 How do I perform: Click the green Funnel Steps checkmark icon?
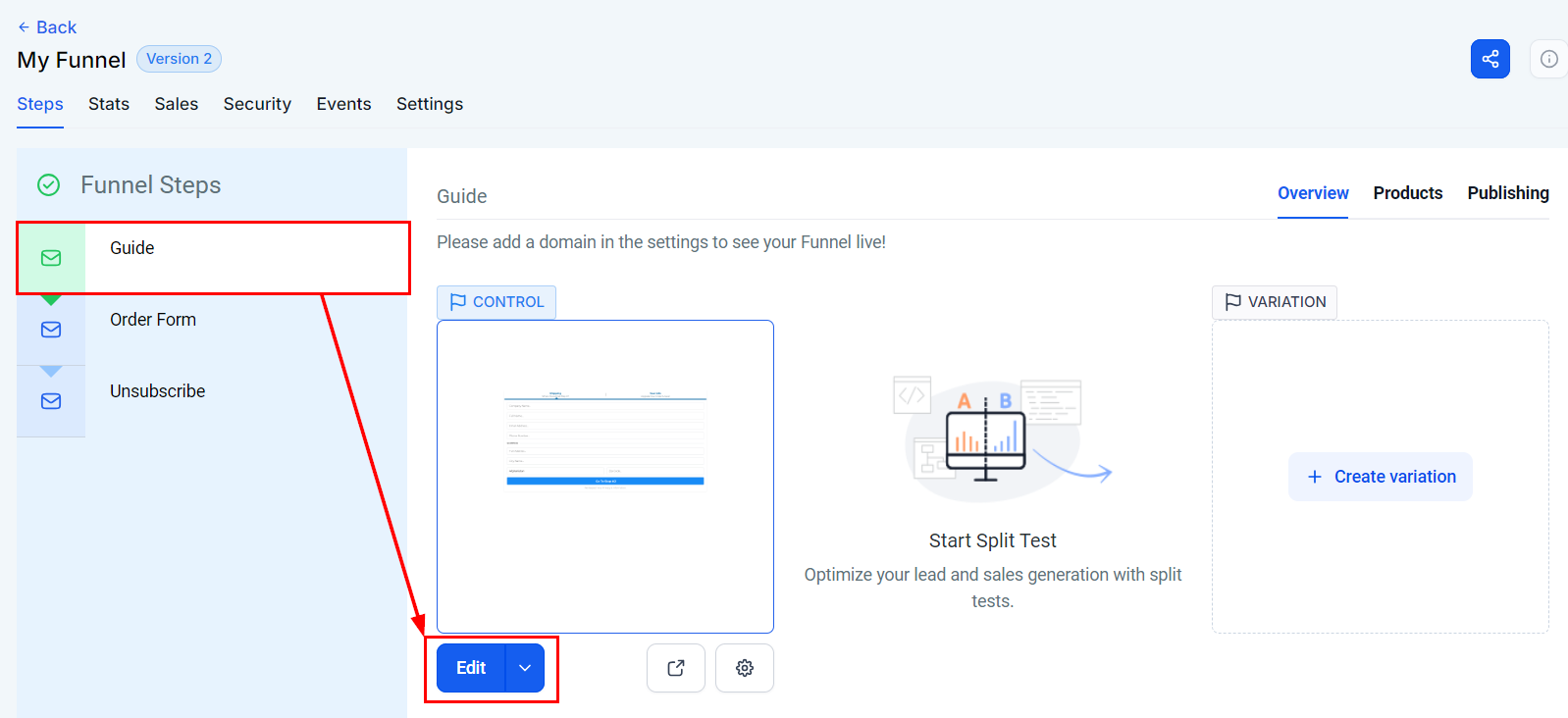[48, 184]
